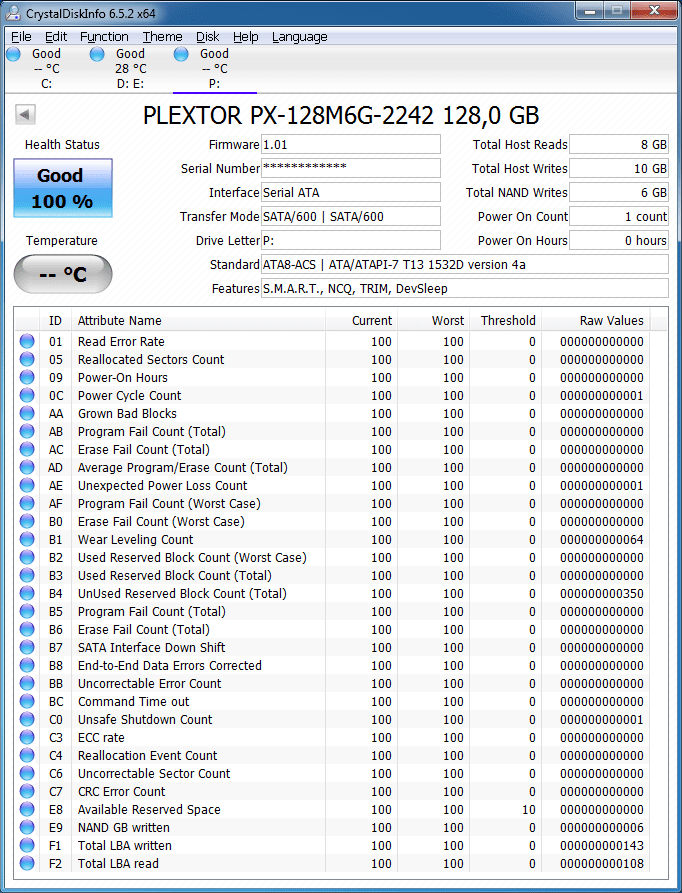Click status icon for Unsafe Shutdown Count

click(x=27, y=719)
